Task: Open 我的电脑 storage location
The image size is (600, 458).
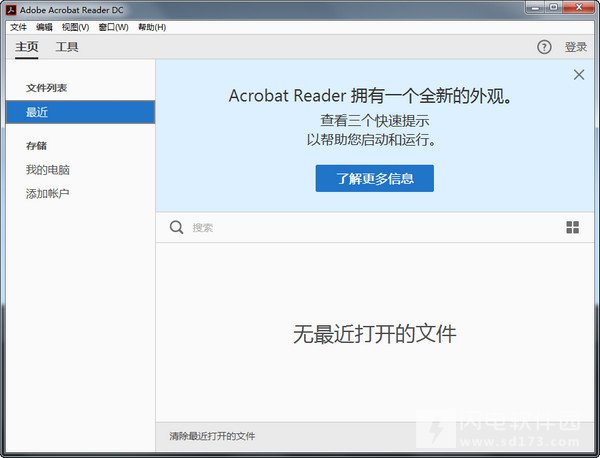Action: point(48,170)
